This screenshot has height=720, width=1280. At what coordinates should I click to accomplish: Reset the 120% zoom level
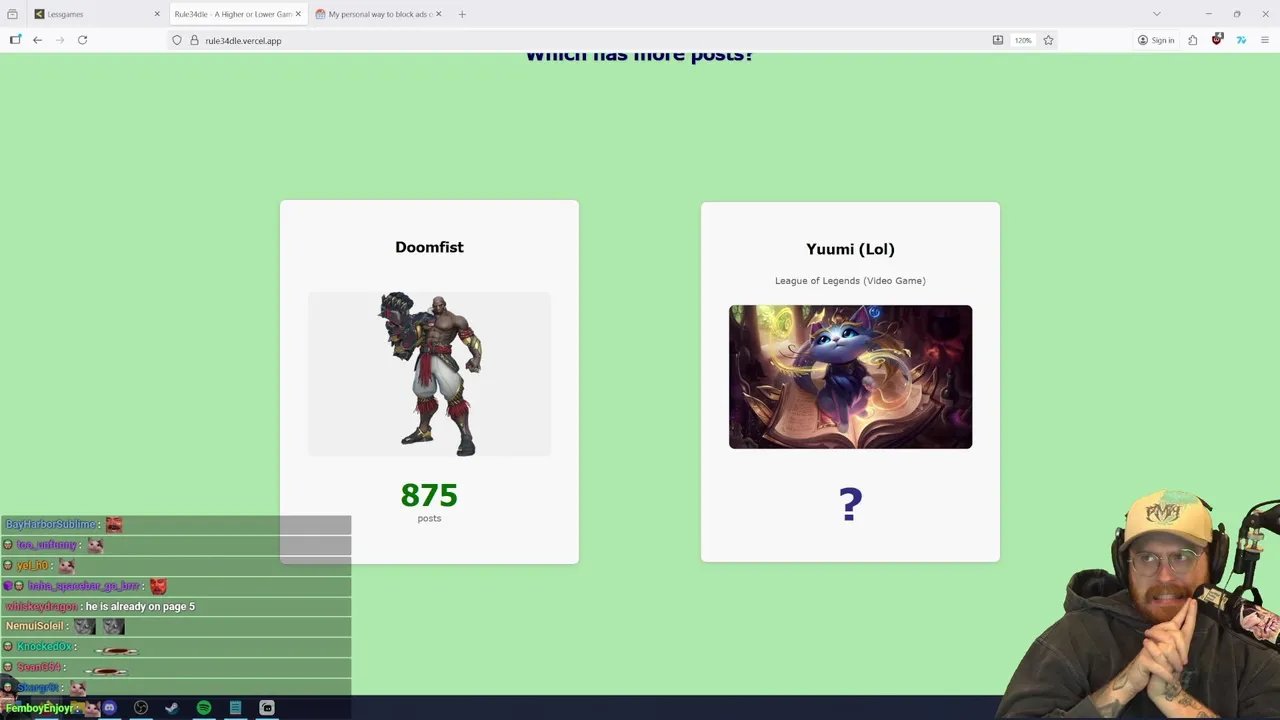1023,40
